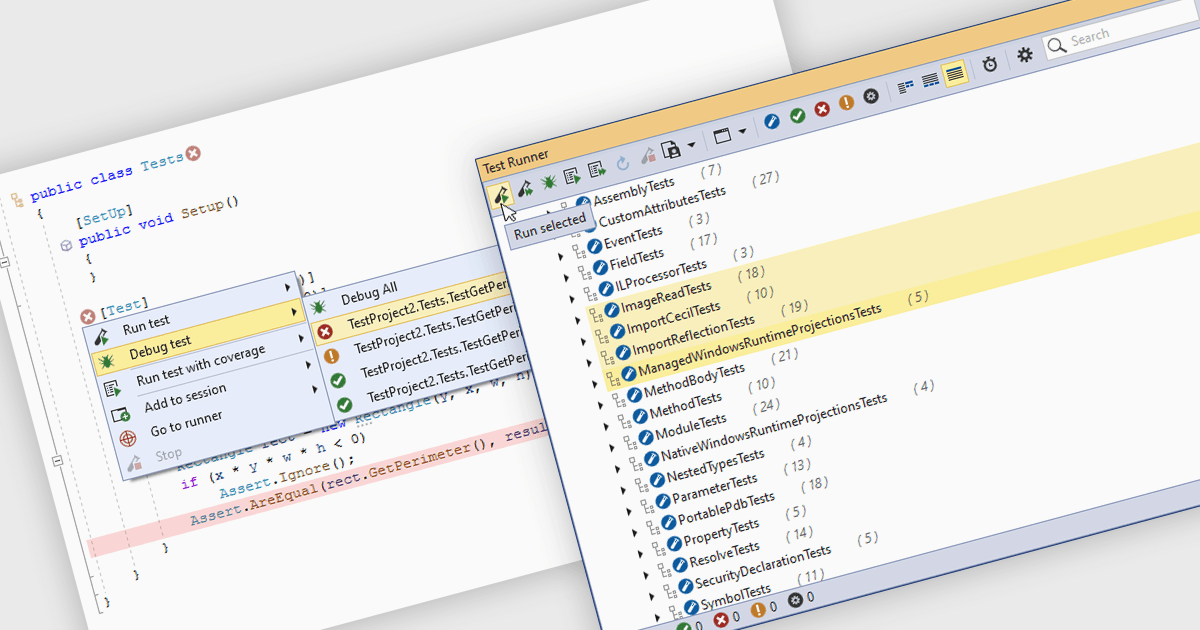
Task: Toggle the failed tests red filter
Action: tap(822, 109)
